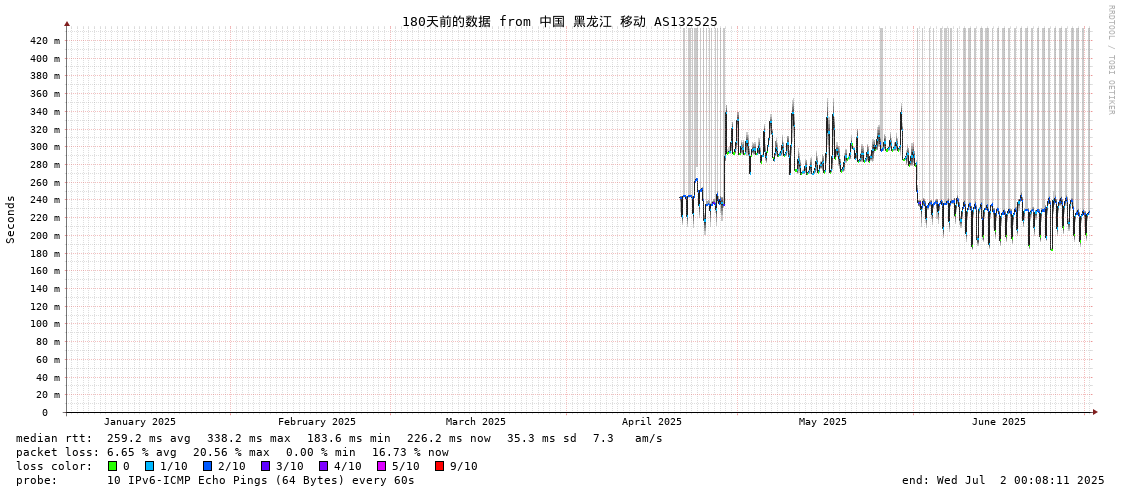
Task: Click the 35.3 ms sd value
Action: 541,438
